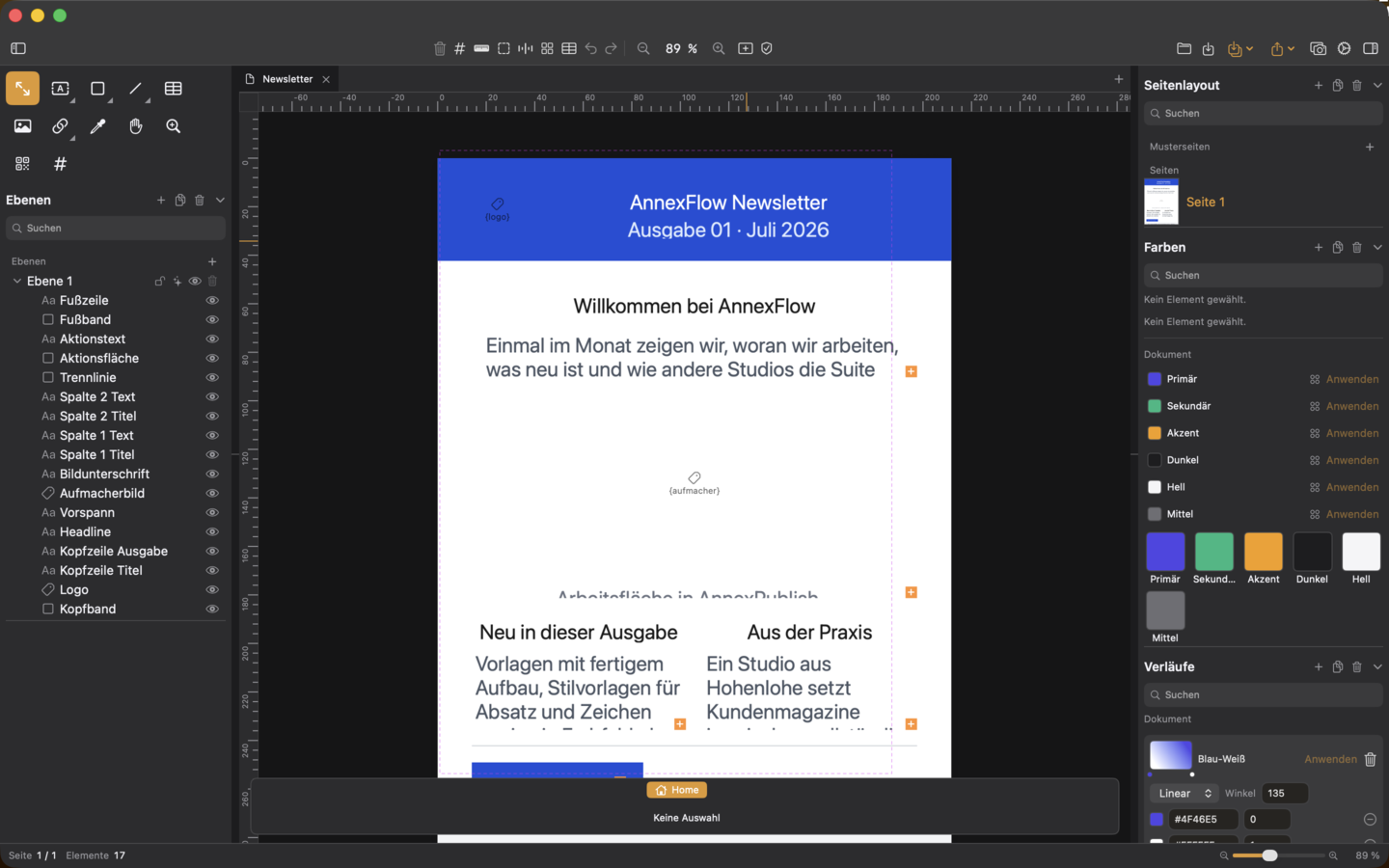Apply the Akzent color via Anwenden
Viewport: 1389px width, 868px height.
pos(1352,434)
